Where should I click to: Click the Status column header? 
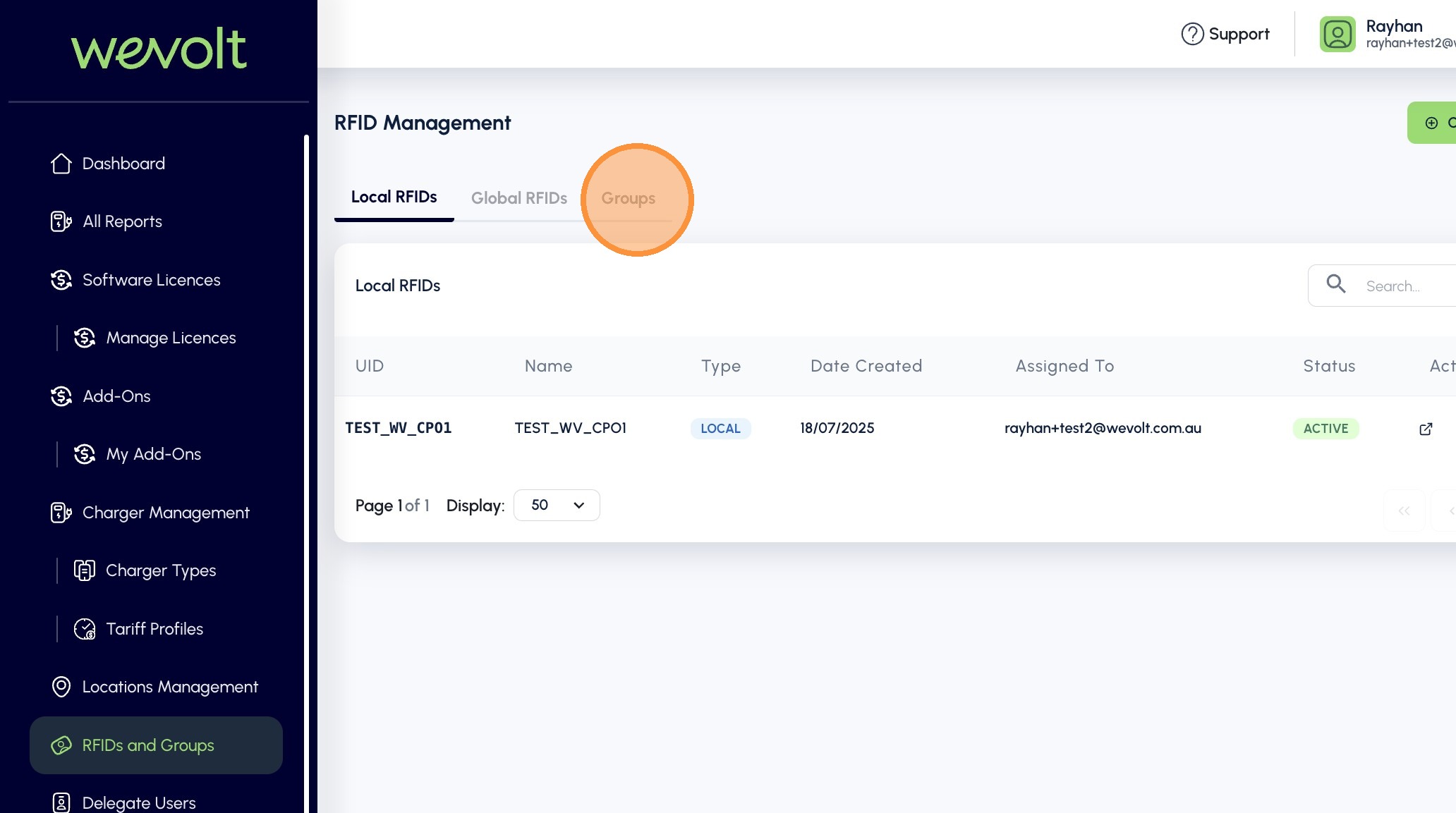click(1329, 366)
